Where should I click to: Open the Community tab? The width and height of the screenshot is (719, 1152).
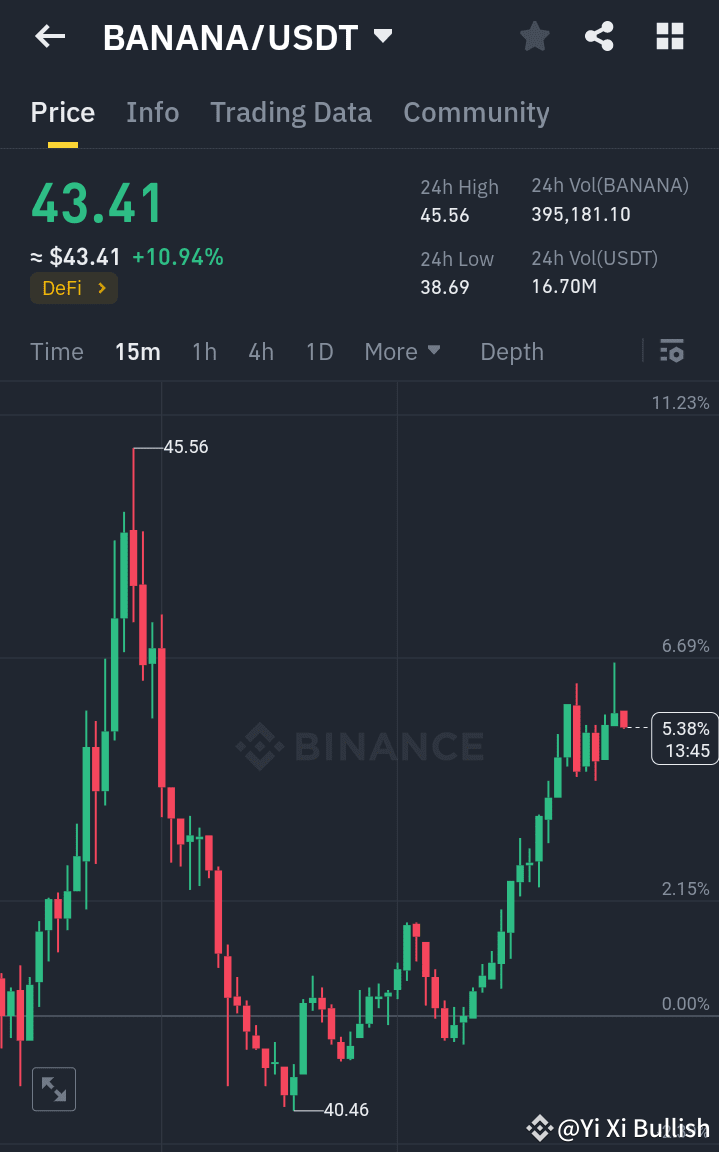476,112
